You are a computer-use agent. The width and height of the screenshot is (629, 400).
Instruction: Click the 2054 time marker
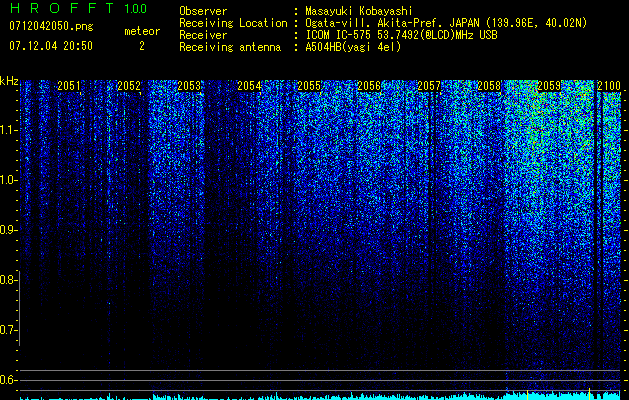coord(249,86)
